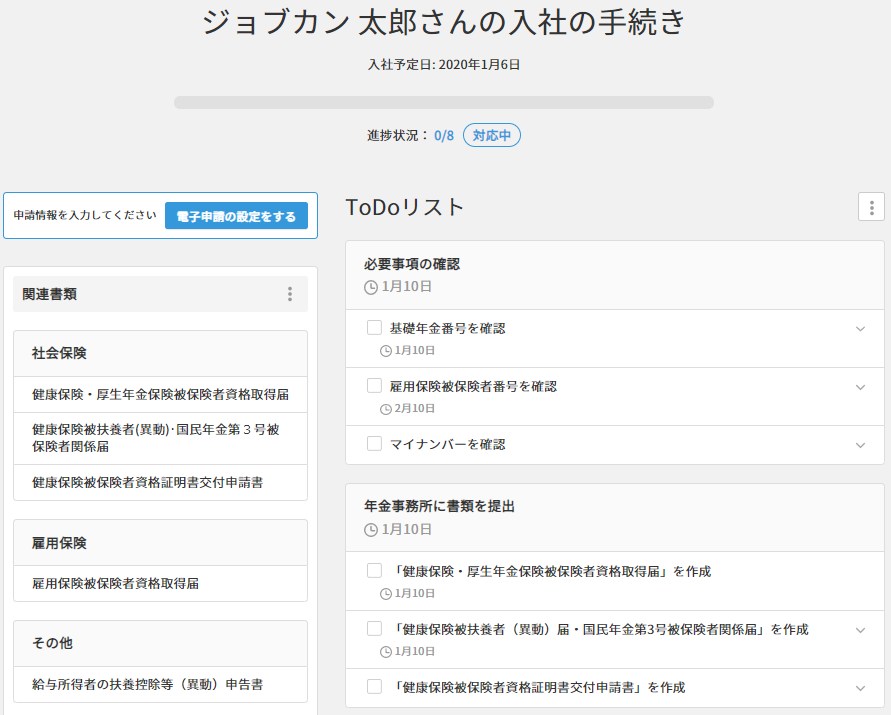Open 健康保険・厚生年金保険被保険者資格取得届 in the 関連書類 panel
Viewport: 891px width, 715px height.
160,395
